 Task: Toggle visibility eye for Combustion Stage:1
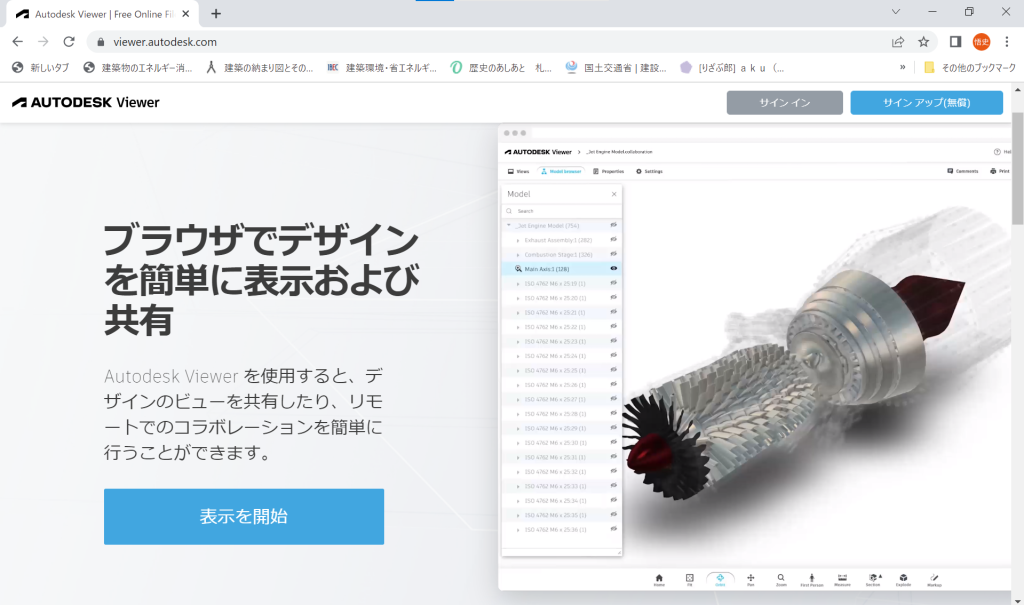(614, 254)
